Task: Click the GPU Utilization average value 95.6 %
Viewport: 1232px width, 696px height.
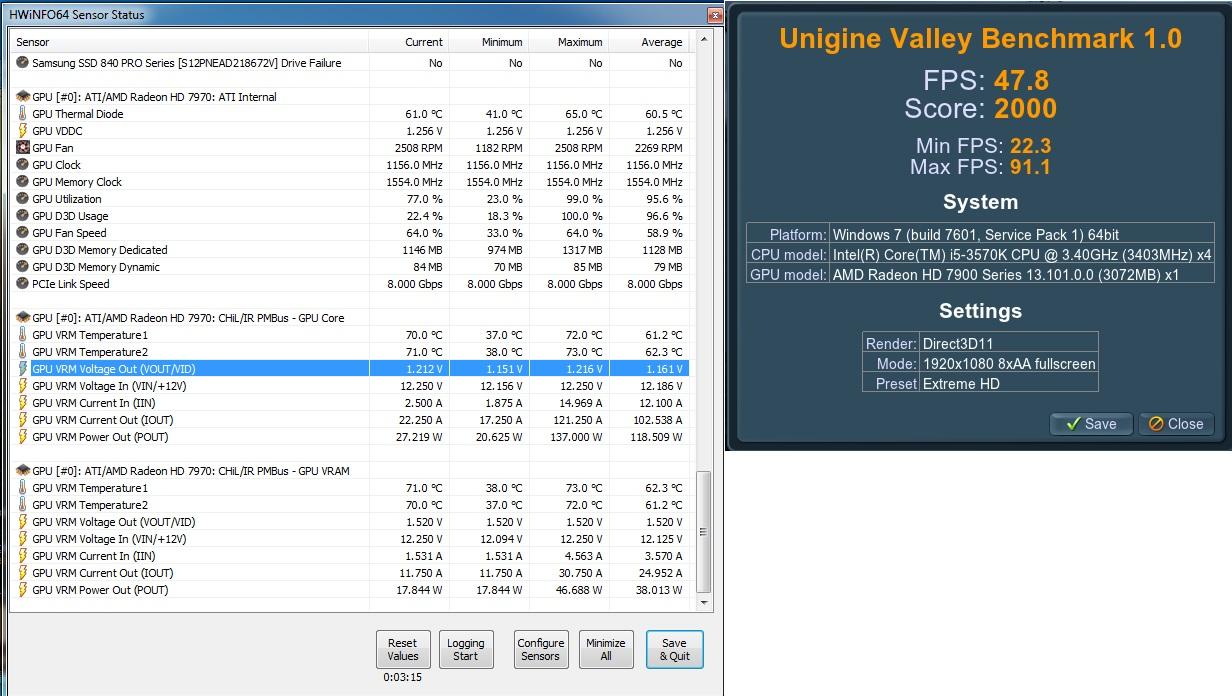Action: (664, 199)
